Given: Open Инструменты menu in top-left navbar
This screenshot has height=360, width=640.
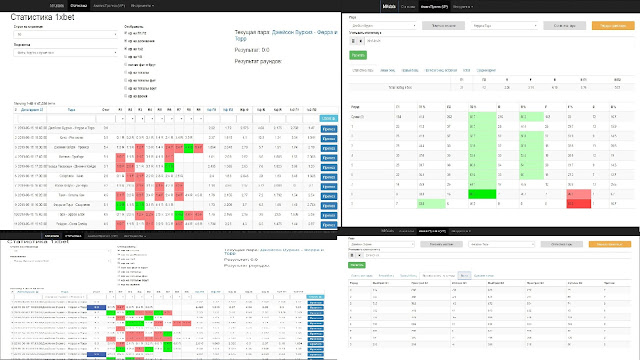Looking at the screenshot, I should 142,6.
